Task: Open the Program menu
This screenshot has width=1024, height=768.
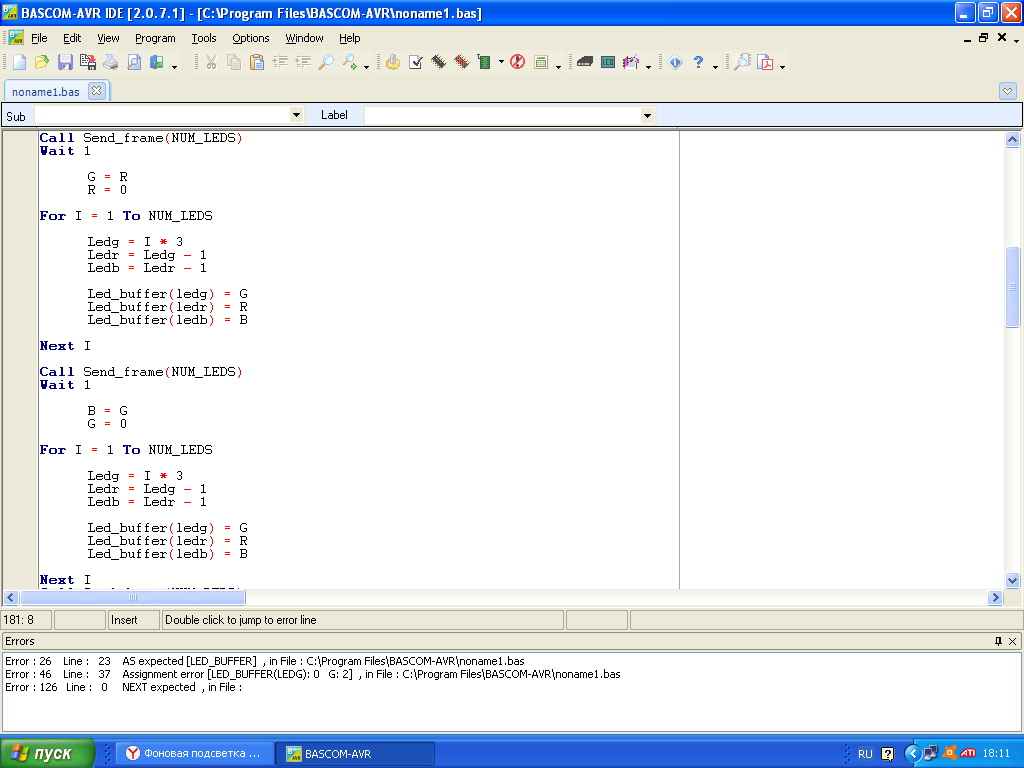Action: click(x=155, y=38)
